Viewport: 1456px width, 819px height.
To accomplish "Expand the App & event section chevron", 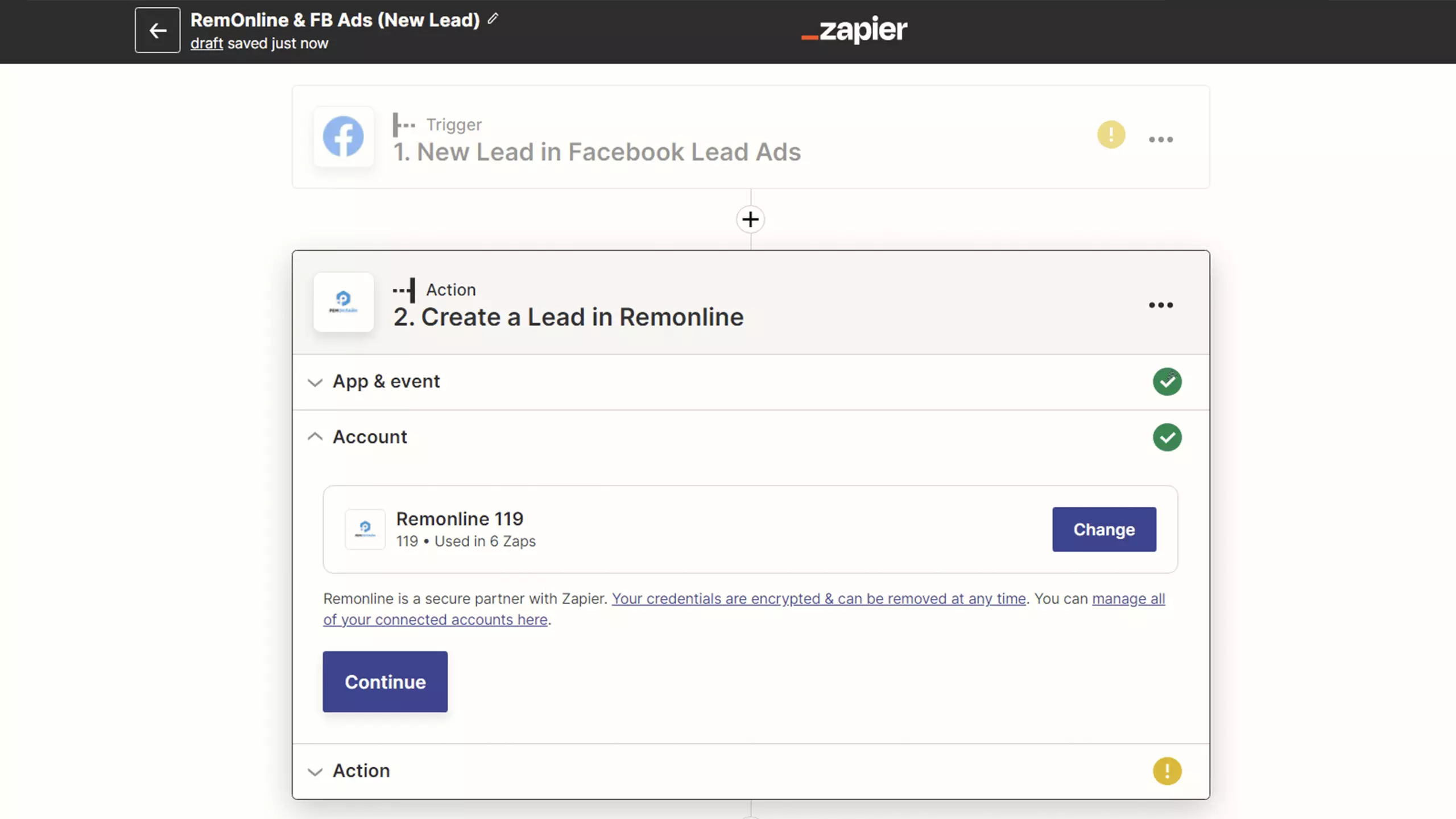I will coord(315,382).
